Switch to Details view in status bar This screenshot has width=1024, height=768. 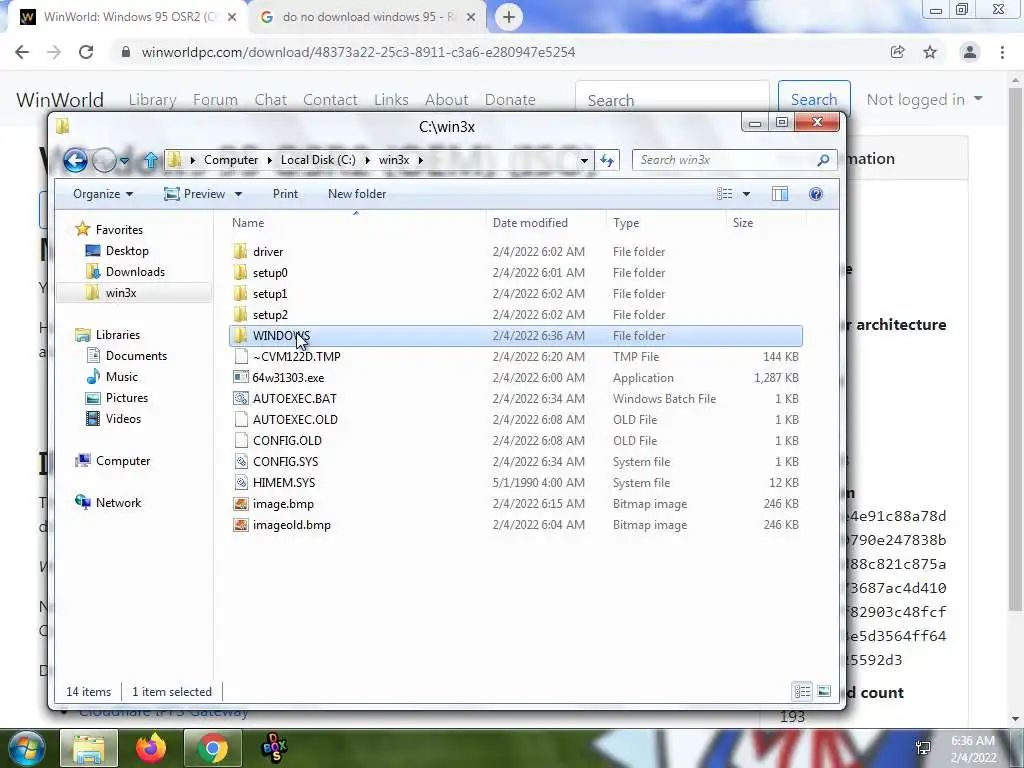coord(802,691)
